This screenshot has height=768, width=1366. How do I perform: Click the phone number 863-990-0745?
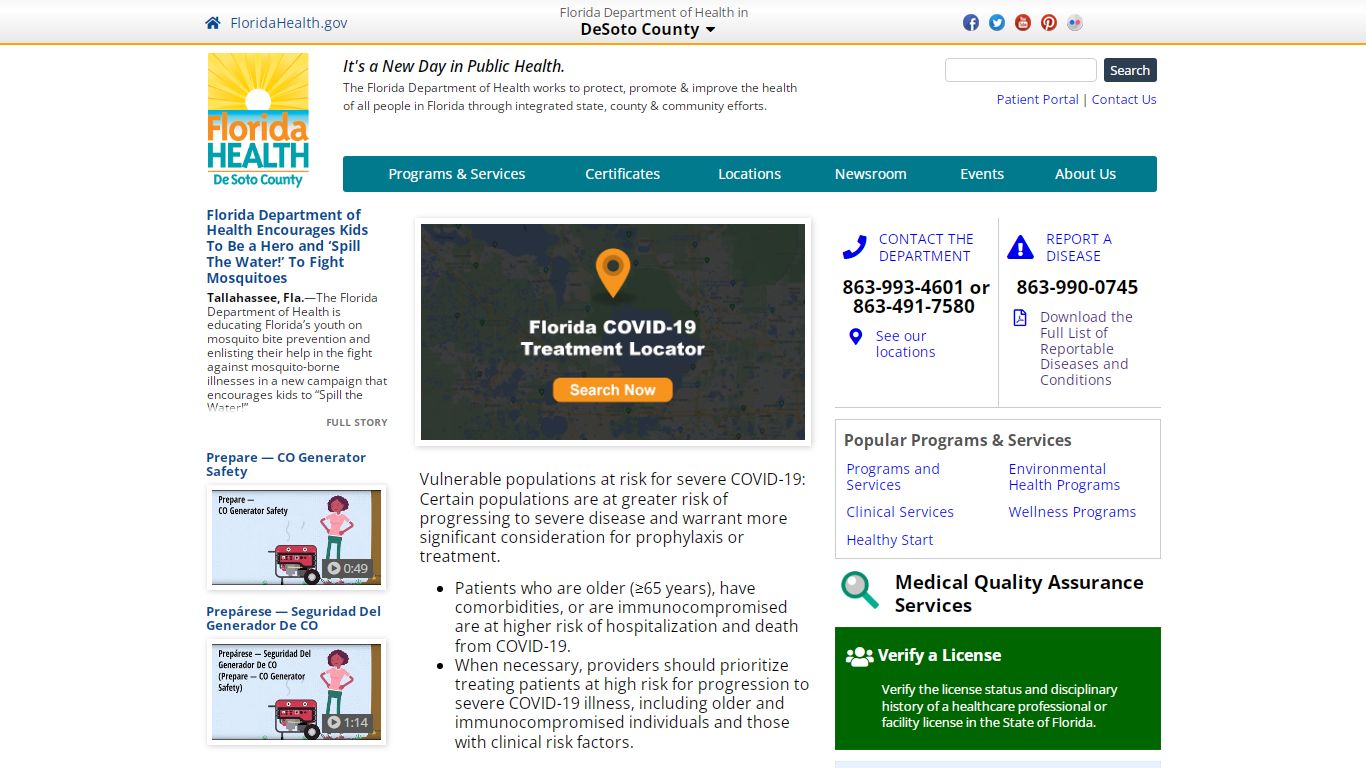(1077, 287)
